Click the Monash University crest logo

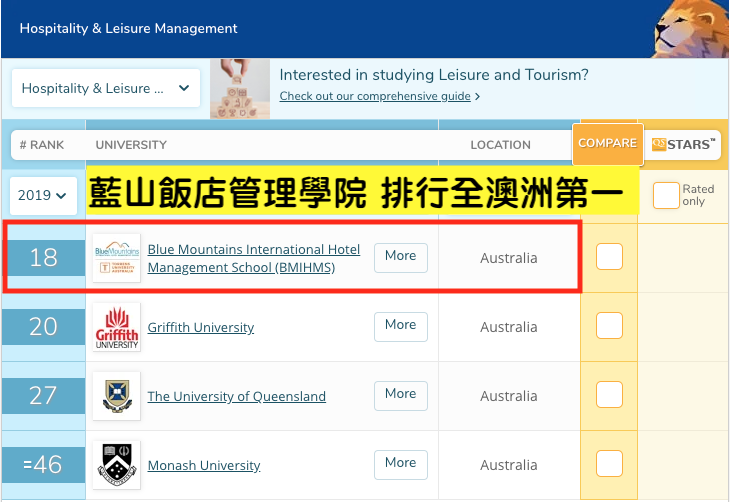point(116,465)
